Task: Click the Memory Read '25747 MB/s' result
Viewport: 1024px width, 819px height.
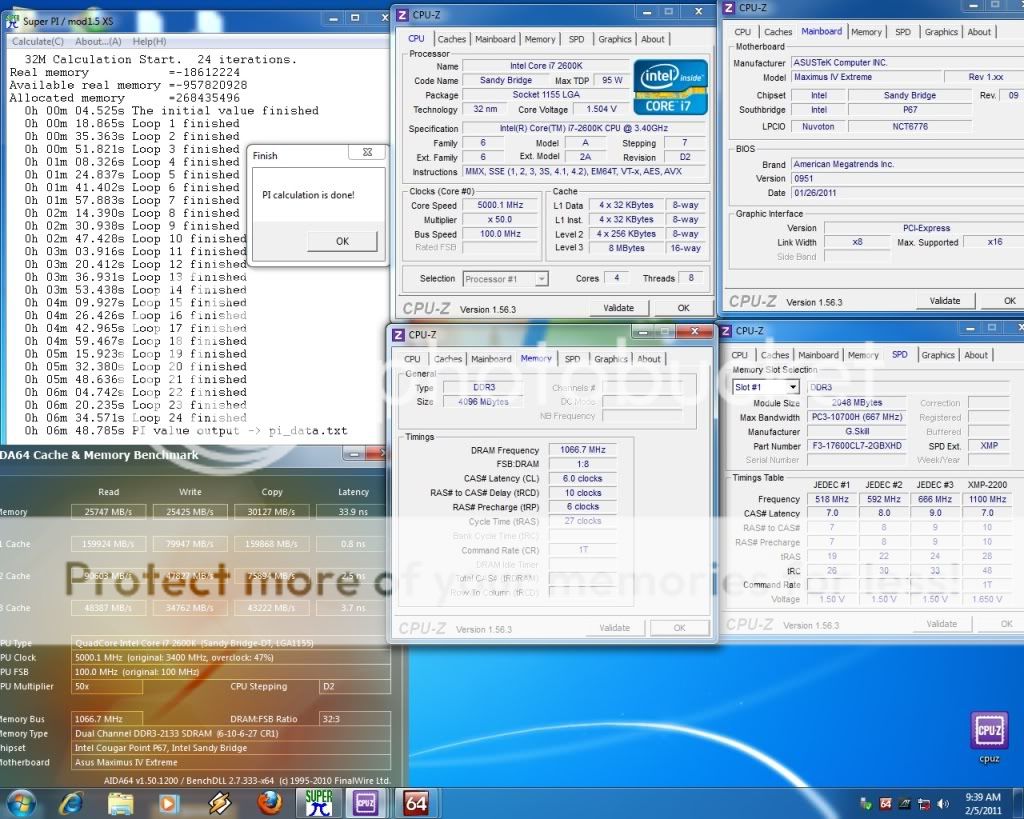Action: coord(108,512)
